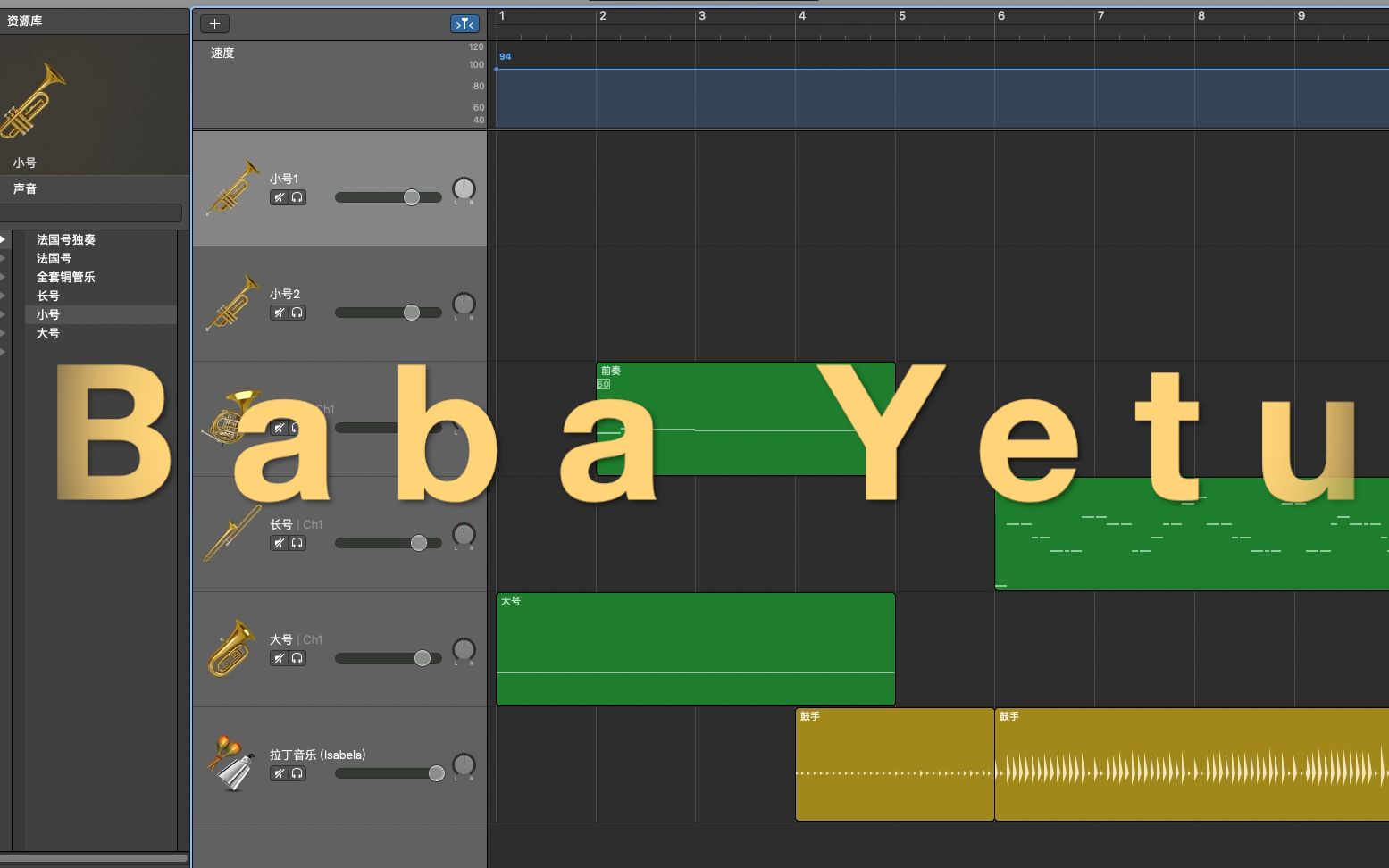
Task: Click the 拉丁音乐 (Isabela) volume slider knob
Action: 436,773
